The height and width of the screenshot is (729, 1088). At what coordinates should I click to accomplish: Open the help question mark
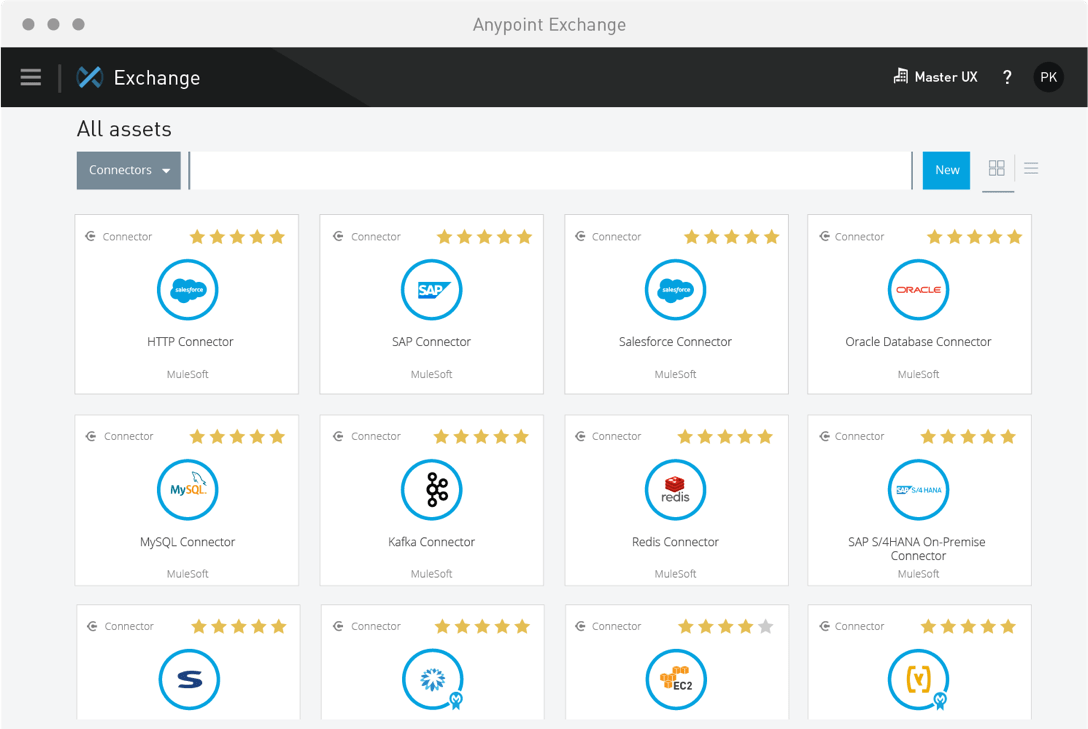coord(1007,76)
